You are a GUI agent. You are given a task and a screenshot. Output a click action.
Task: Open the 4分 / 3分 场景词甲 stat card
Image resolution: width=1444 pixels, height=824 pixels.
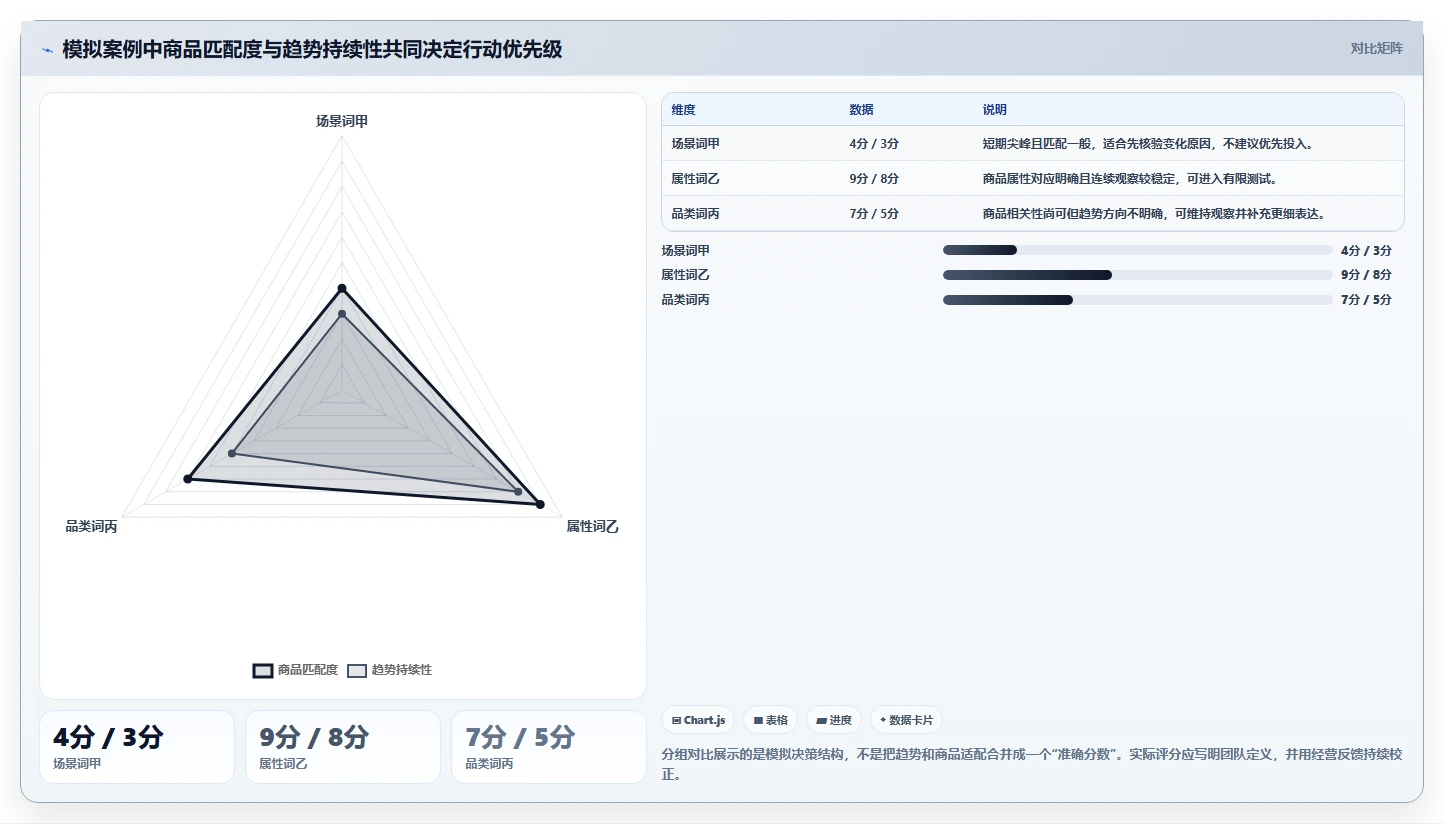click(x=137, y=747)
